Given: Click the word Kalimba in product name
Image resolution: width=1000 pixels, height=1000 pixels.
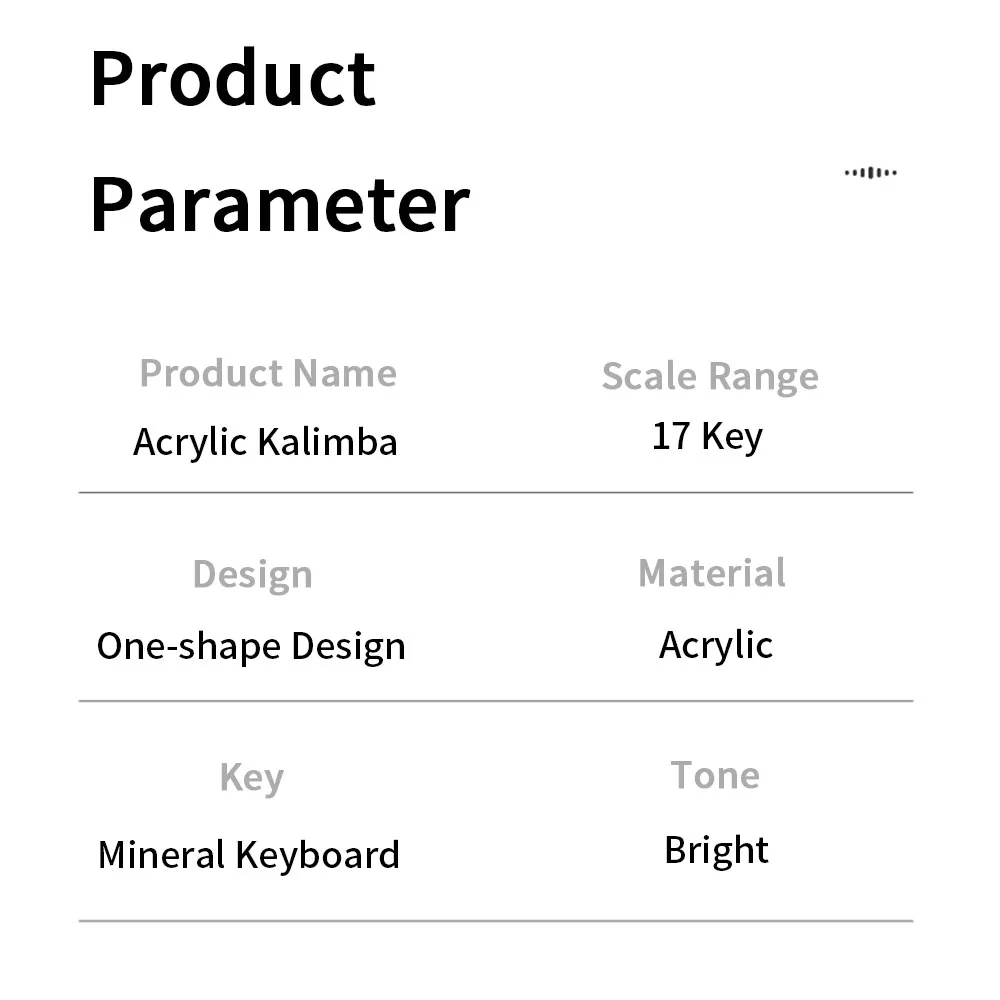Looking at the screenshot, I should (328, 441).
